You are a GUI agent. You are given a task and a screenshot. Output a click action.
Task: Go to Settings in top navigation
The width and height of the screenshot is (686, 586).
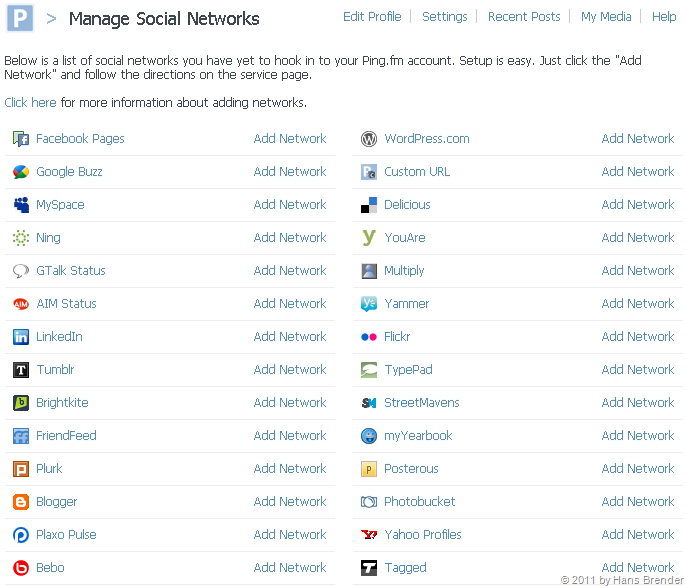[x=444, y=17]
